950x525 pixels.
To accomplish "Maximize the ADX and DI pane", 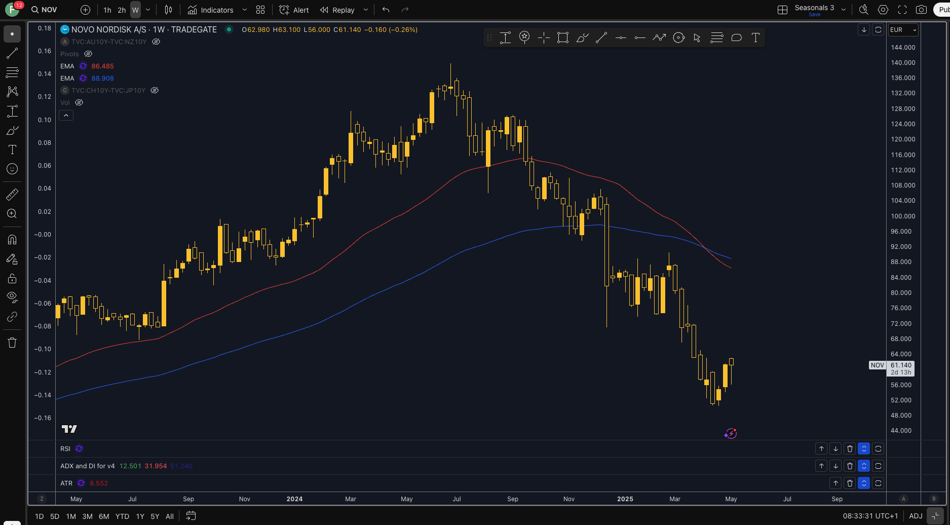I will [878, 466].
